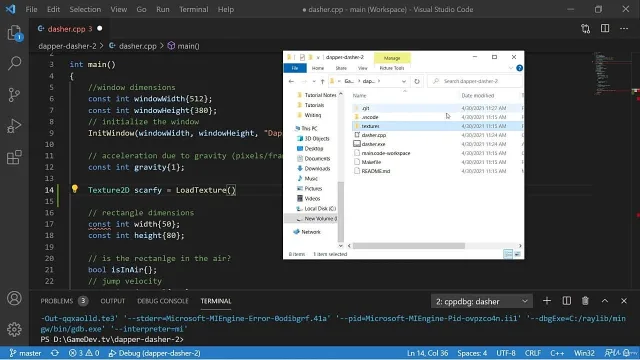Open the Explorer view in the activity bar
The image size is (640, 360).
(x=14, y=33)
